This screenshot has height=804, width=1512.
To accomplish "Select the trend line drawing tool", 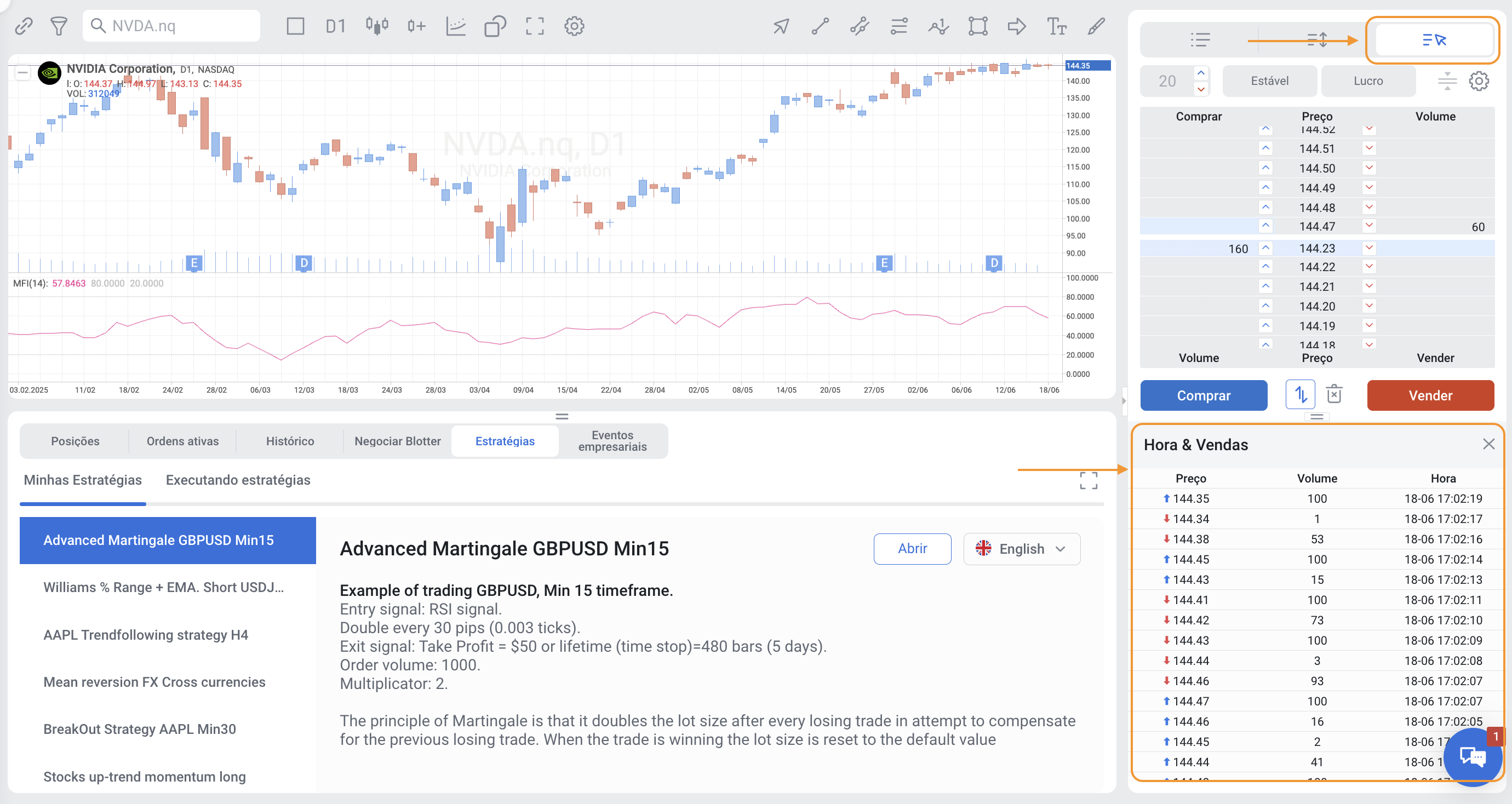I will pyautogui.click(x=820, y=26).
